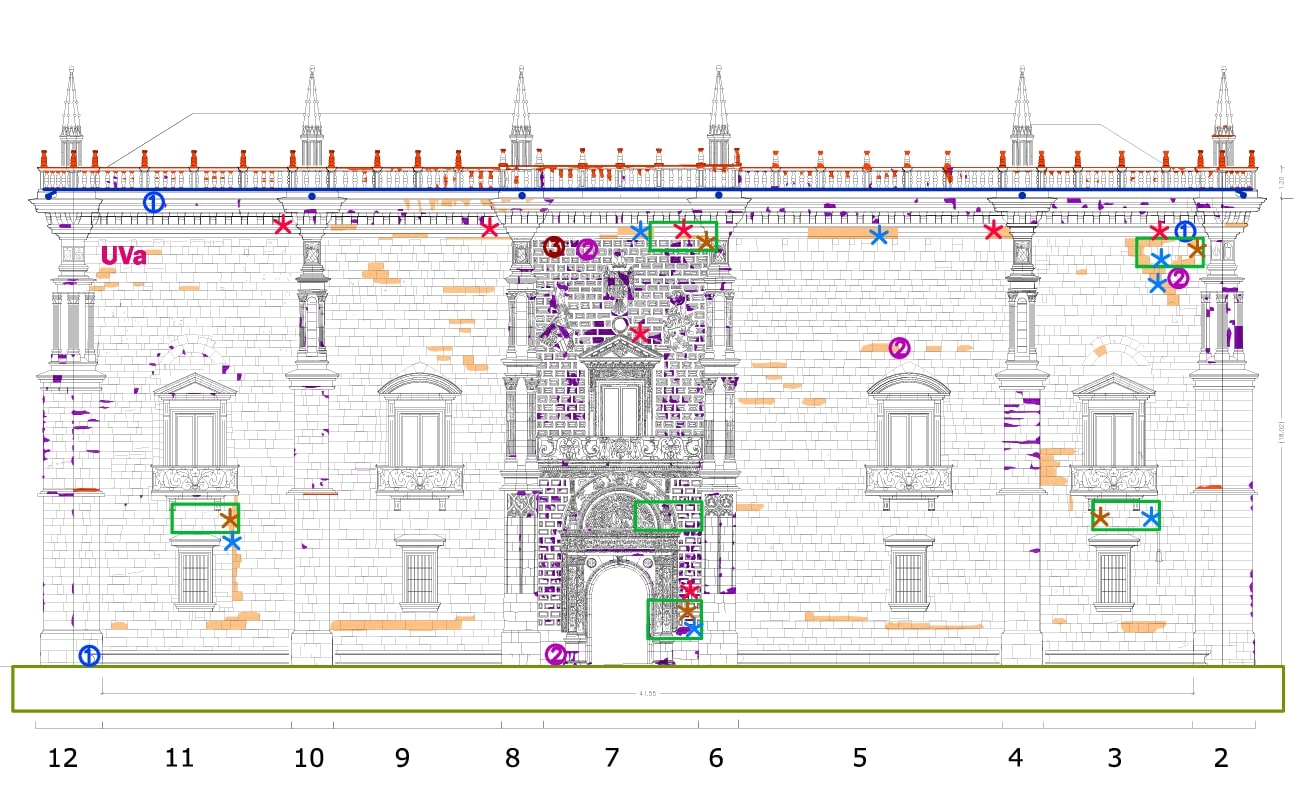Screen dimensions: 1308x812
Task: Toggle the magenta circled 2 marker near the entrance base
Action: (x=554, y=654)
